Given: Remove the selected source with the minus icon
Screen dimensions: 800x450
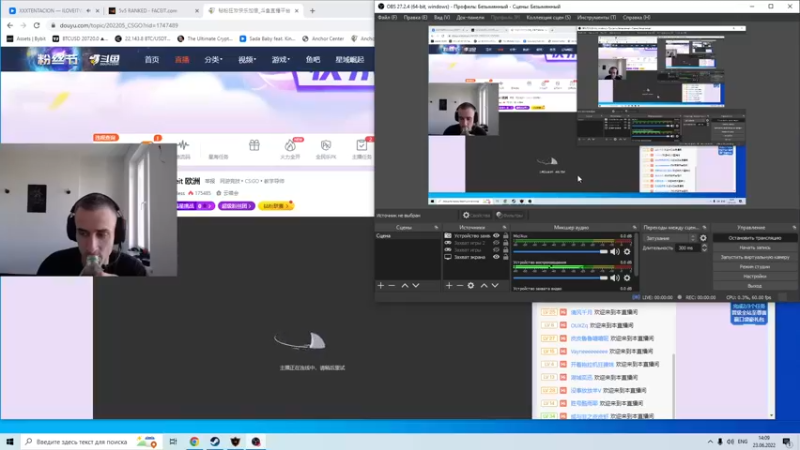Looking at the screenshot, I should coord(460,286).
